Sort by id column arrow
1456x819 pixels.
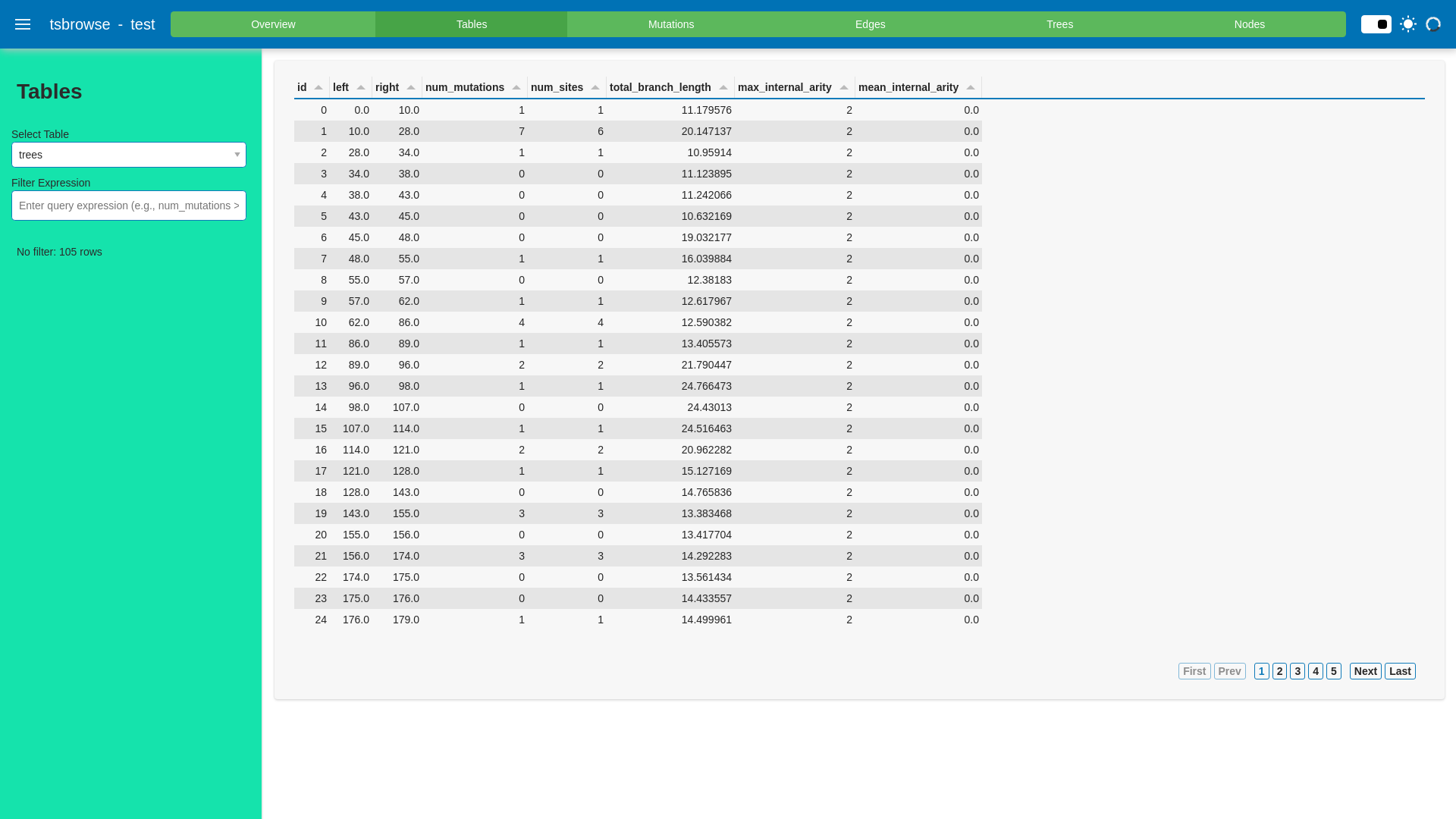(318, 88)
